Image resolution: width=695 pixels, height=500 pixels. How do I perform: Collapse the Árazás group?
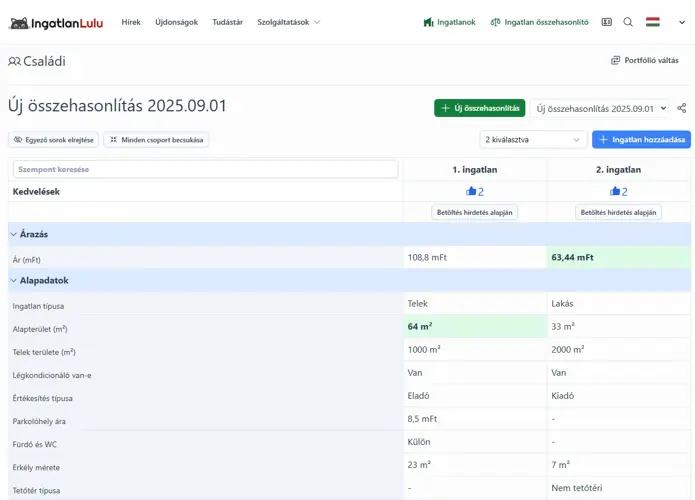[13, 234]
